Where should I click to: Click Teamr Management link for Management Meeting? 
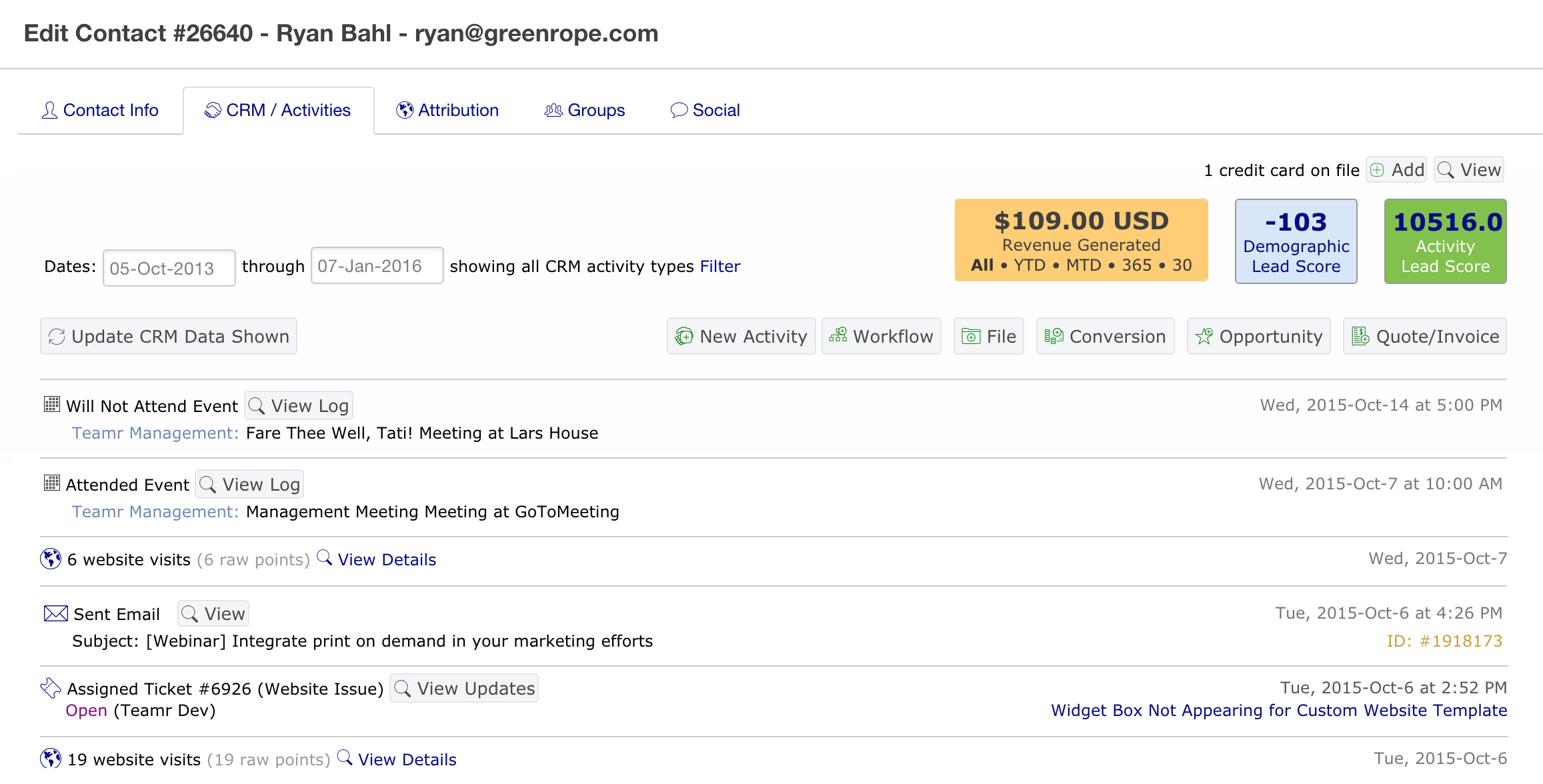(x=155, y=512)
